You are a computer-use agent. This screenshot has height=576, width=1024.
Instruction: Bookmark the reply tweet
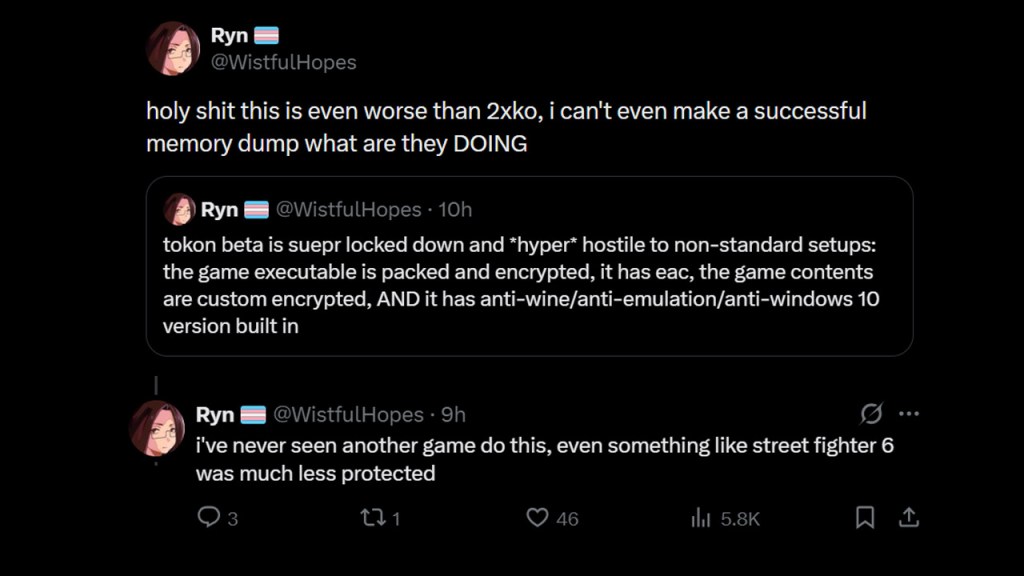pos(865,517)
